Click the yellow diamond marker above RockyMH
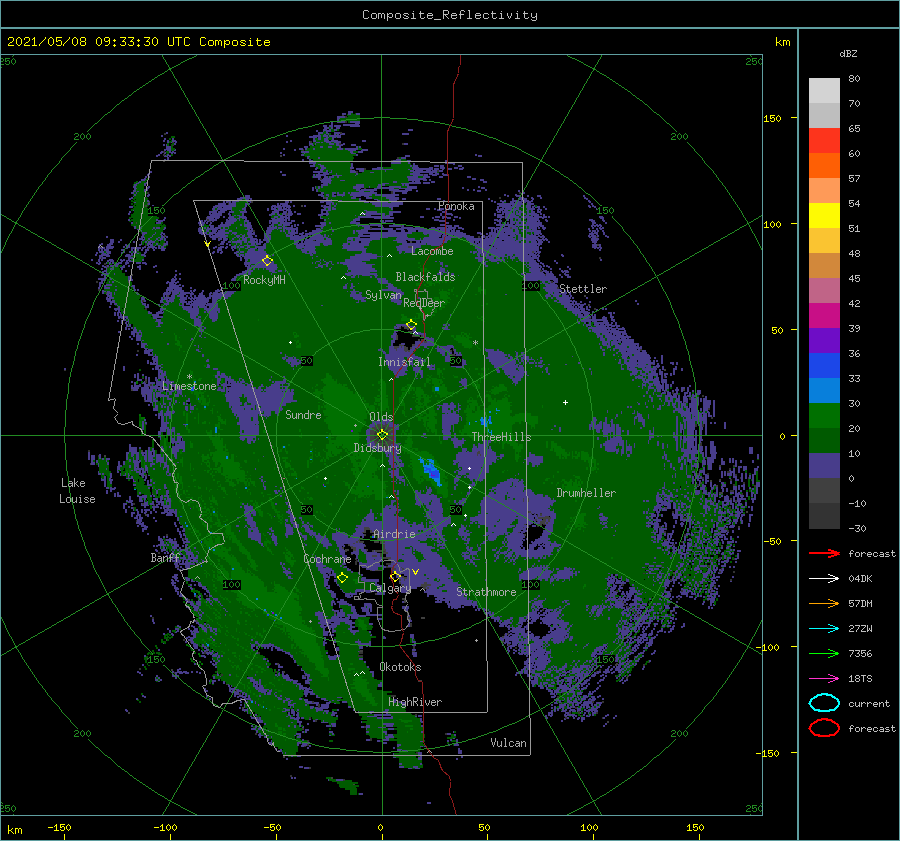This screenshot has width=900, height=841. 267,261
